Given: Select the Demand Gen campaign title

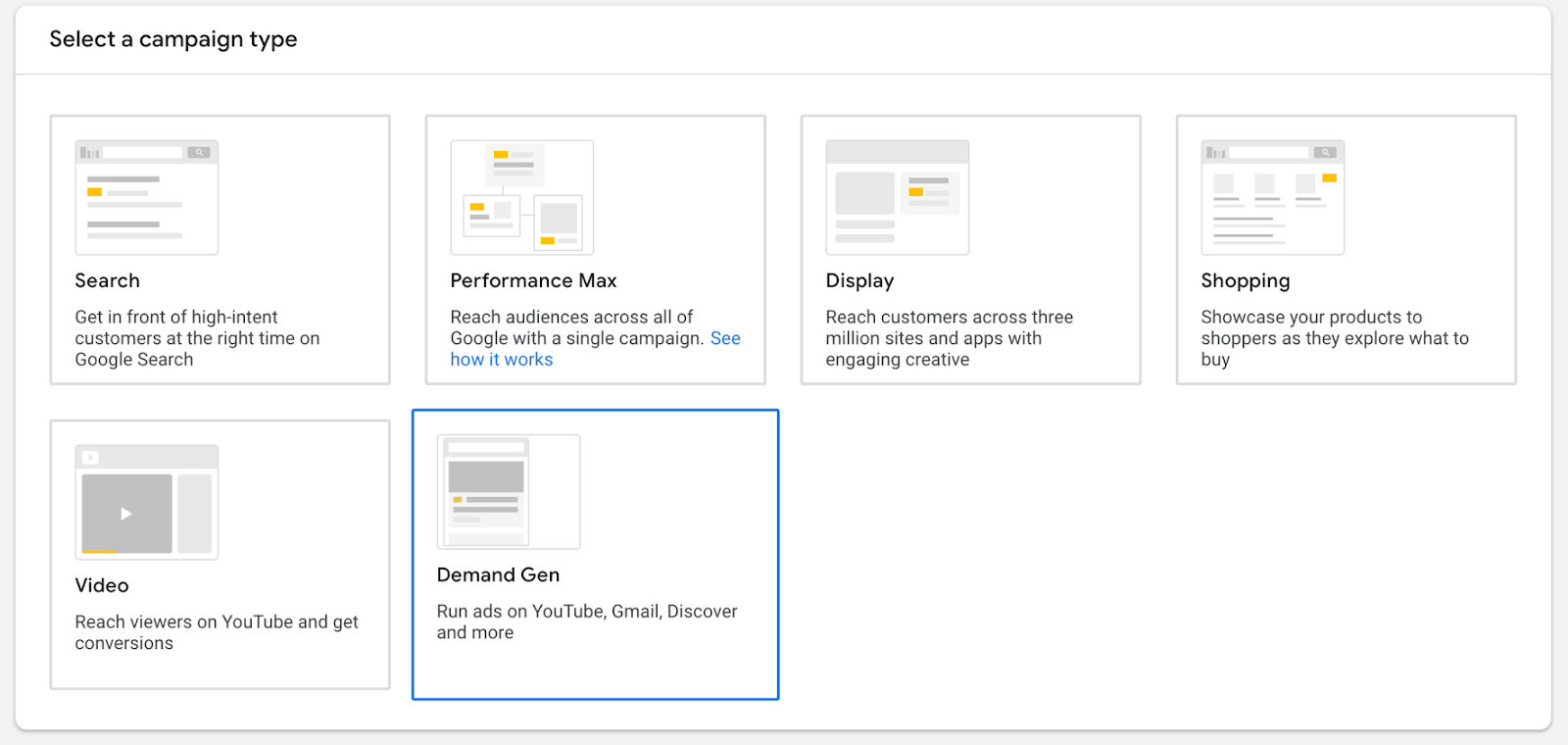Looking at the screenshot, I should pos(499,574).
